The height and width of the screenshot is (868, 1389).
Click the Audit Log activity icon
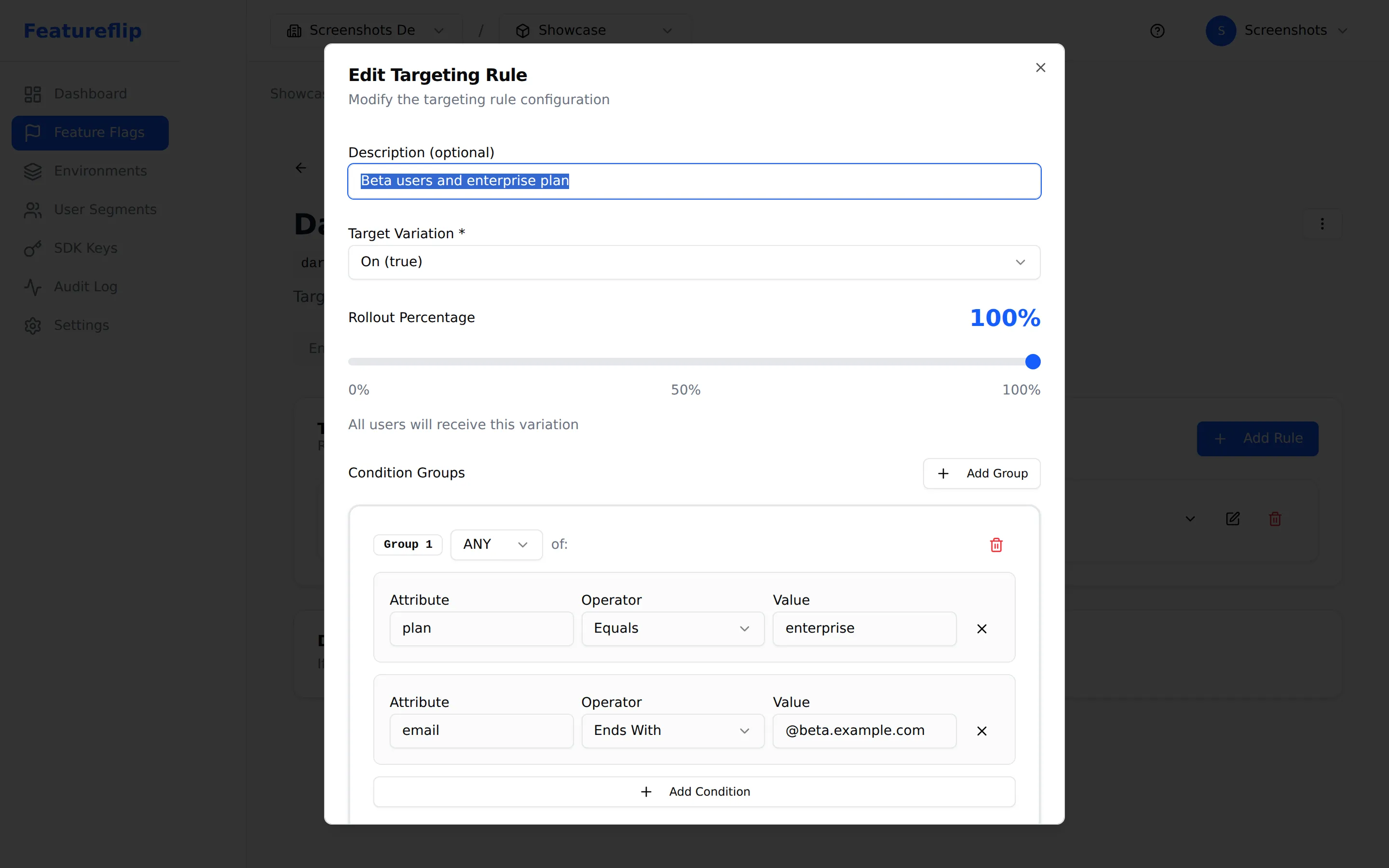point(33,287)
